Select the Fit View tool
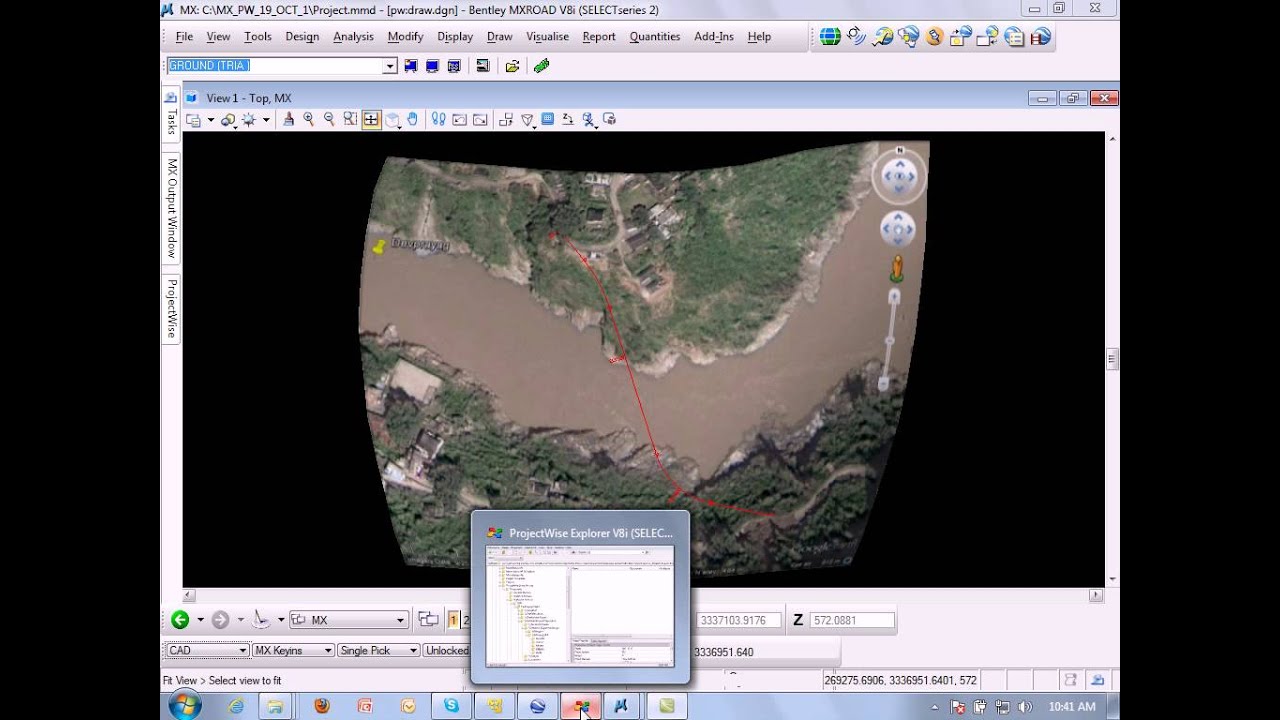1280x720 pixels. coord(371,119)
